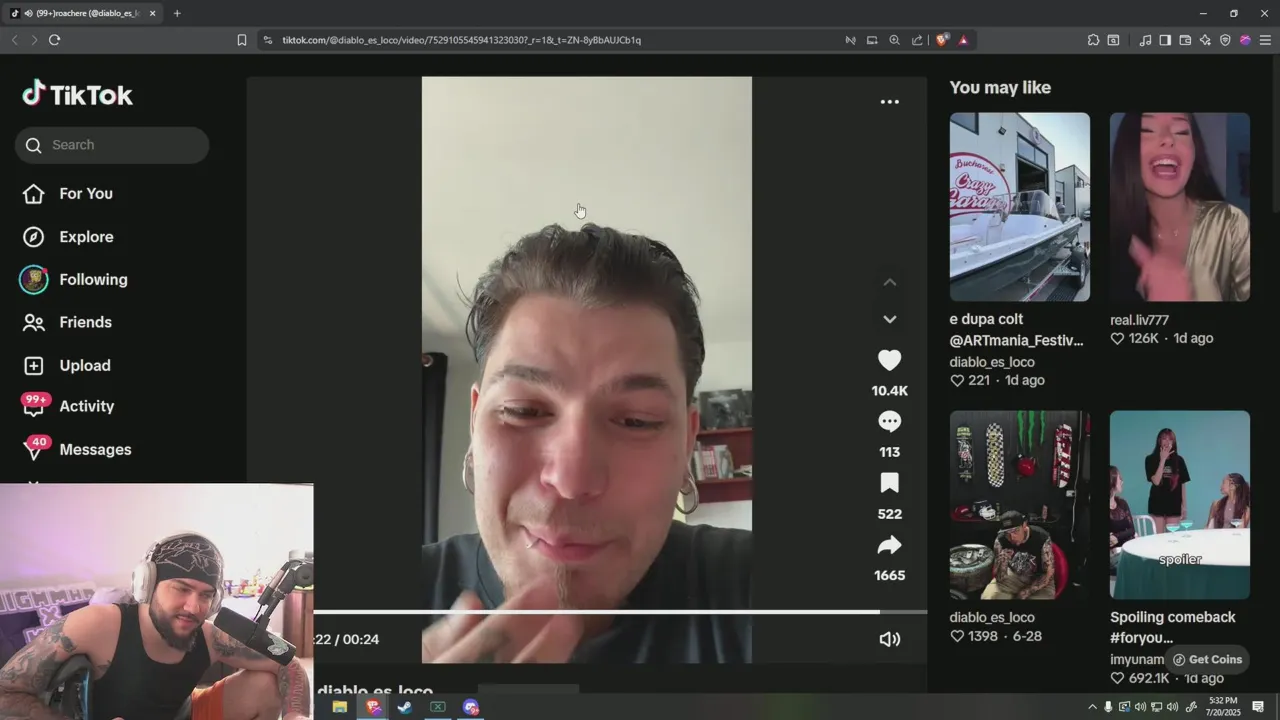Viewport: 1280px width, 720px height.
Task: Open Windows notification center icon
Action: click(x=1258, y=707)
